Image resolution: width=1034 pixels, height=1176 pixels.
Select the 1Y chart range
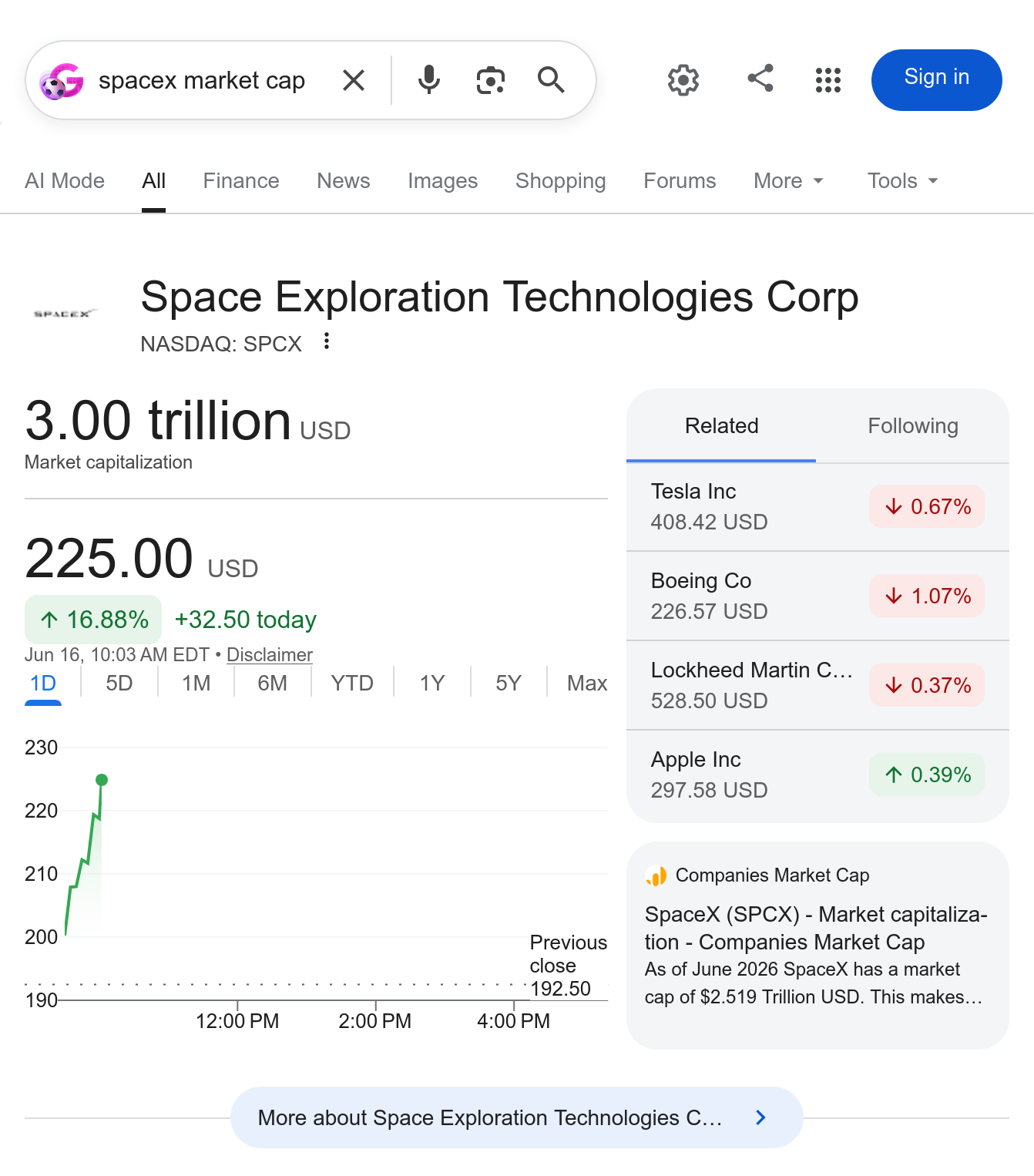pyautogui.click(x=432, y=684)
